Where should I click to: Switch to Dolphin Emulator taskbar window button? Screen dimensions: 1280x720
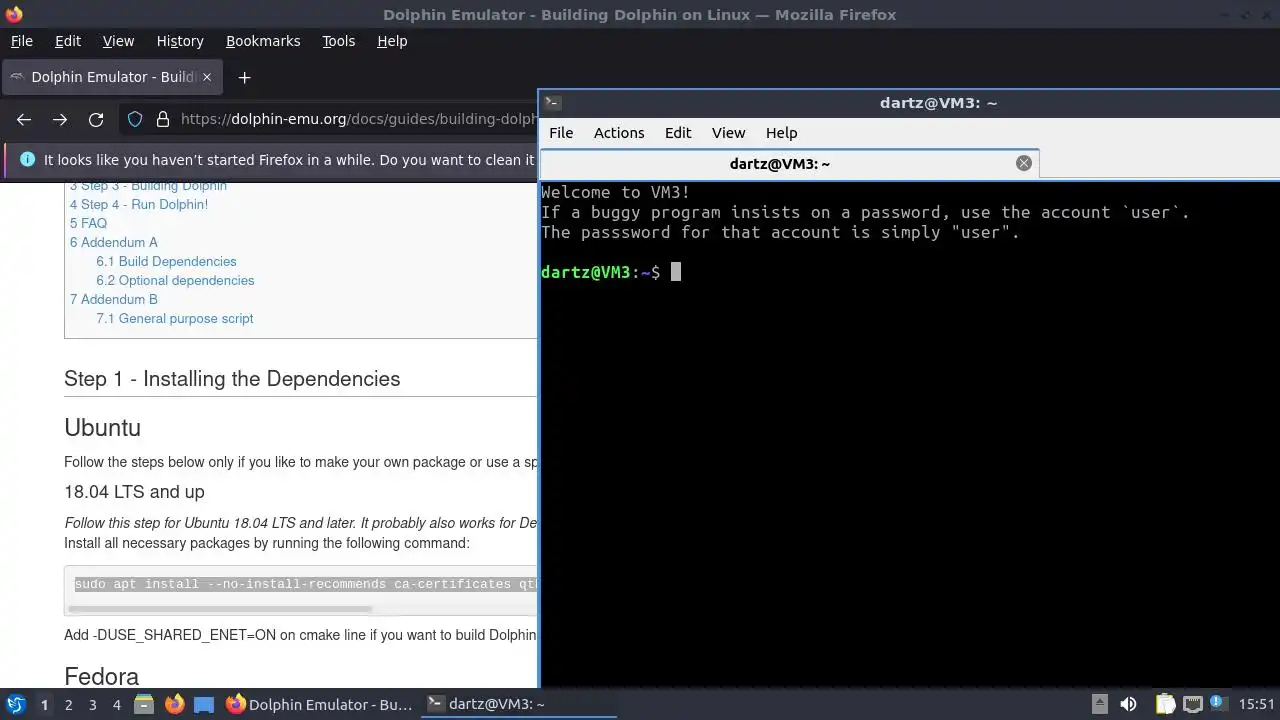[x=319, y=704]
